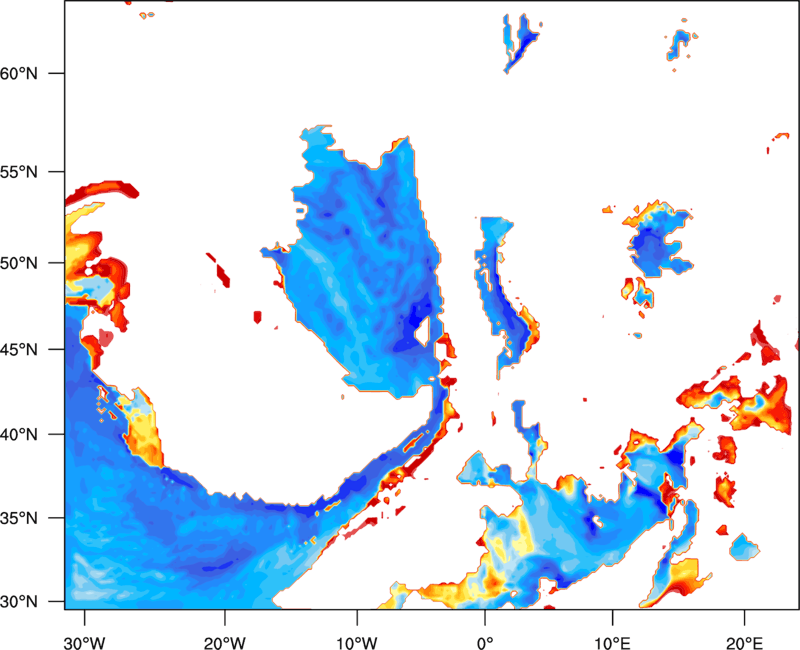Click the 20°W longitude label
The height and width of the screenshot is (650, 800).
point(225,643)
